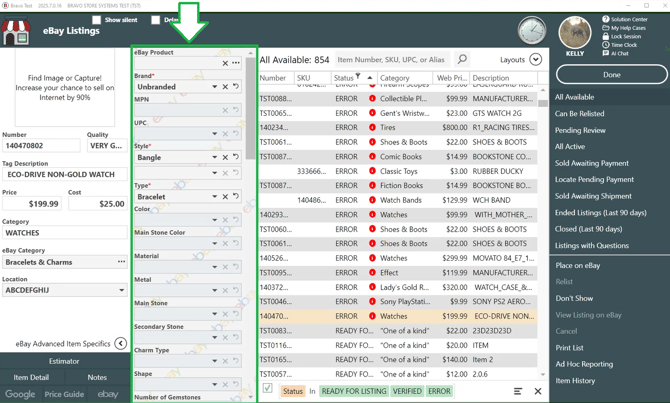
Task: Open the Price Guide button
Action: point(64,394)
